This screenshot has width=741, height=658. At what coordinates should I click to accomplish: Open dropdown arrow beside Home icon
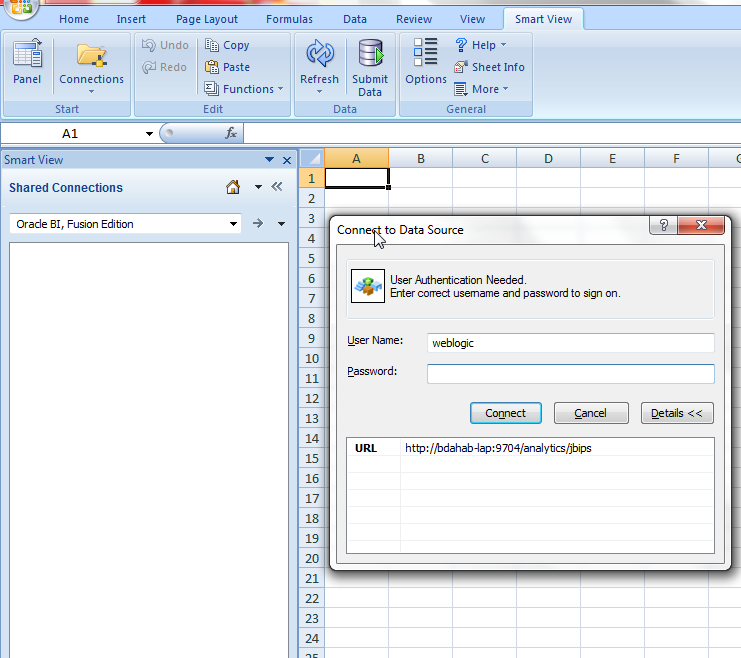coord(258,187)
